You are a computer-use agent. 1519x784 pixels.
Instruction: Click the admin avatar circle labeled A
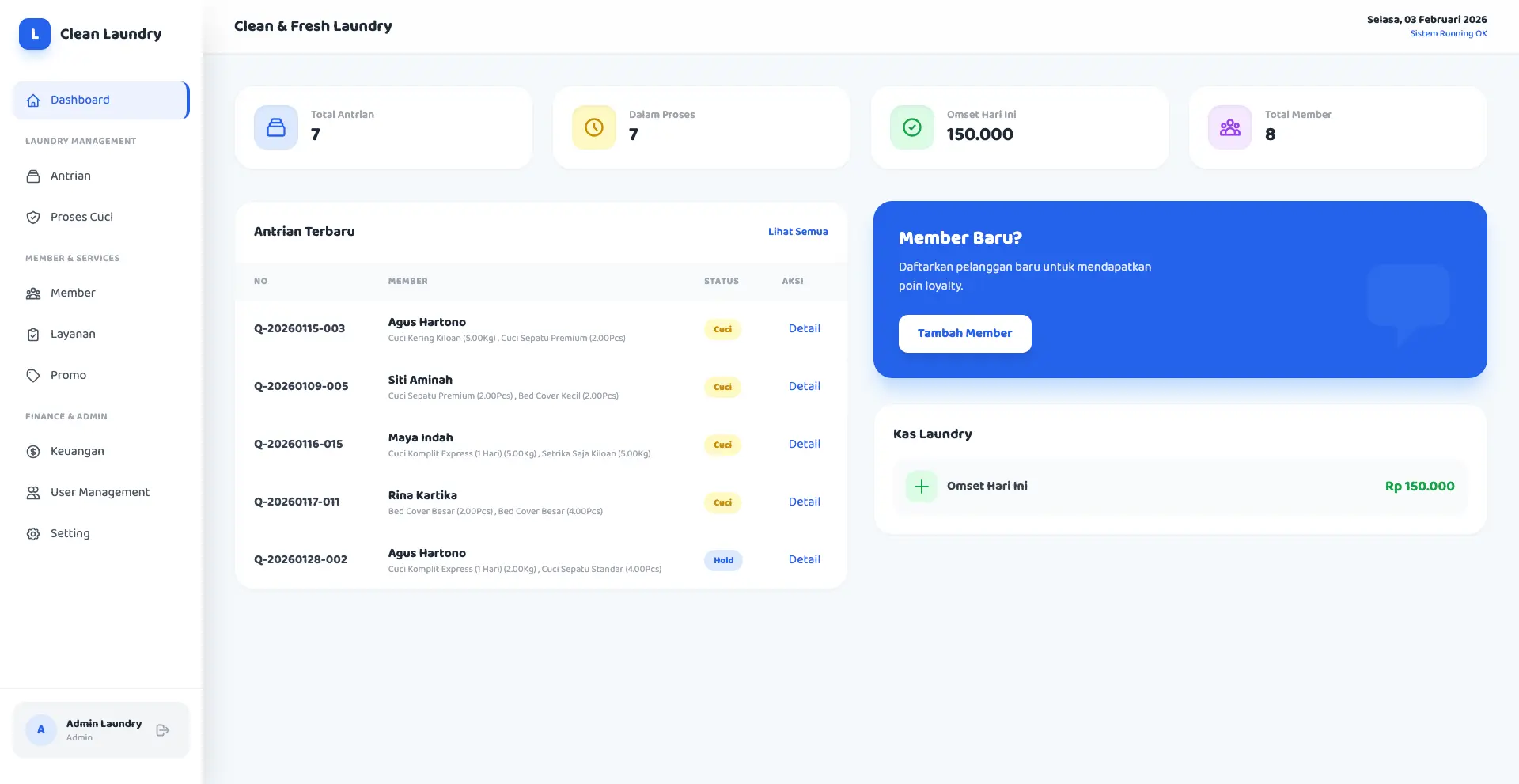(x=41, y=730)
